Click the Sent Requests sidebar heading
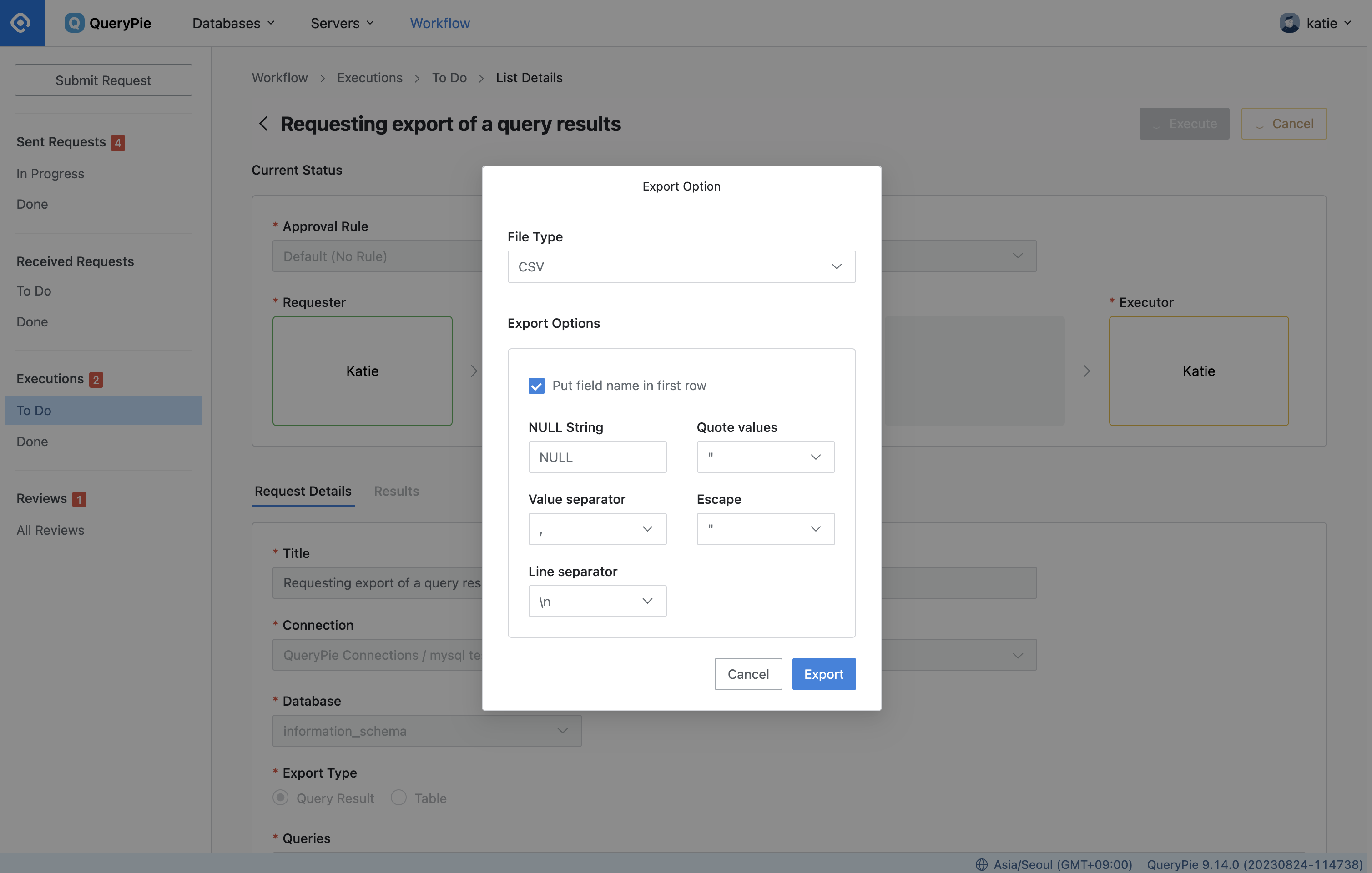Screen dimensions: 1372x873 [61, 142]
